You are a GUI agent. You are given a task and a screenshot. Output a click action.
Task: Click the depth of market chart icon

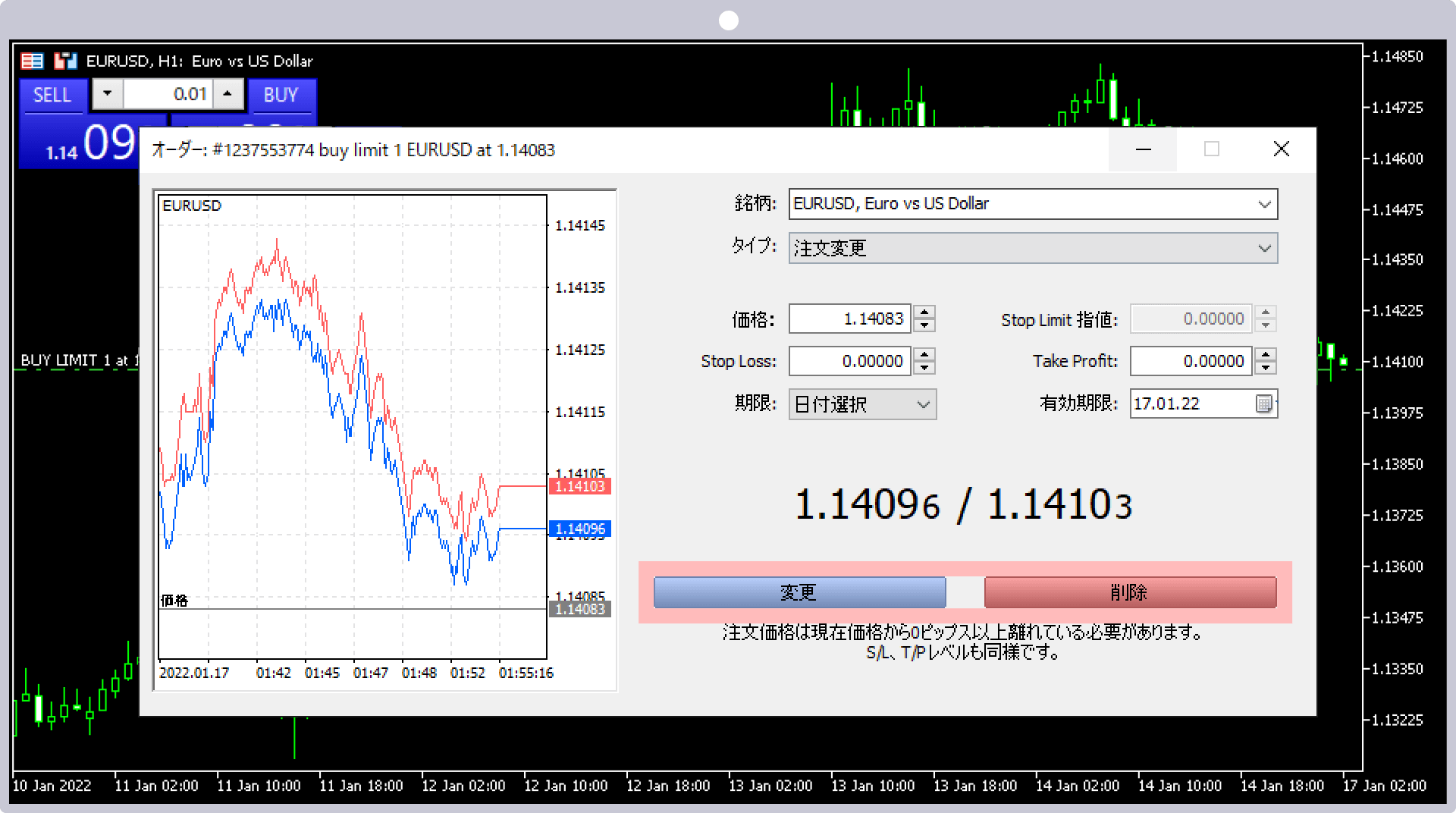point(65,61)
